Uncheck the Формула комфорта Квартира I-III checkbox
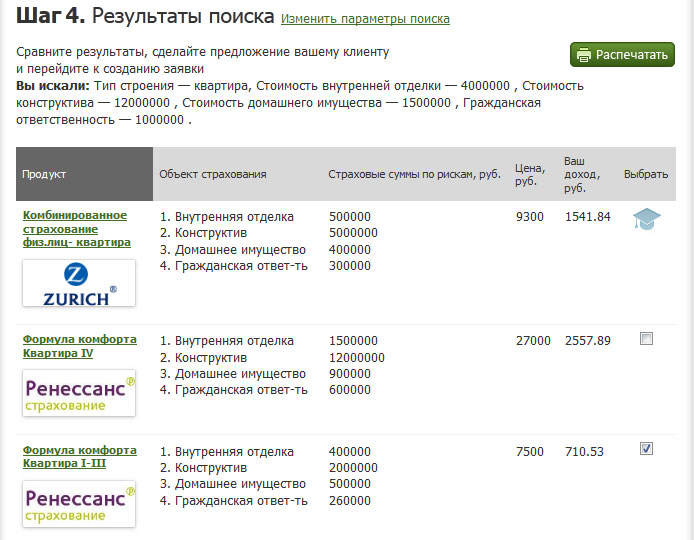 pos(646,449)
